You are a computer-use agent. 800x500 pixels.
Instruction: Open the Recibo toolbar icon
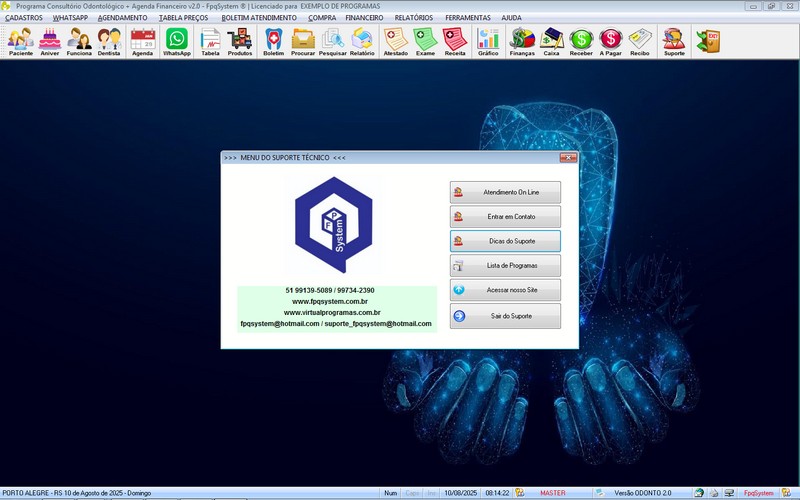tap(640, 41)
